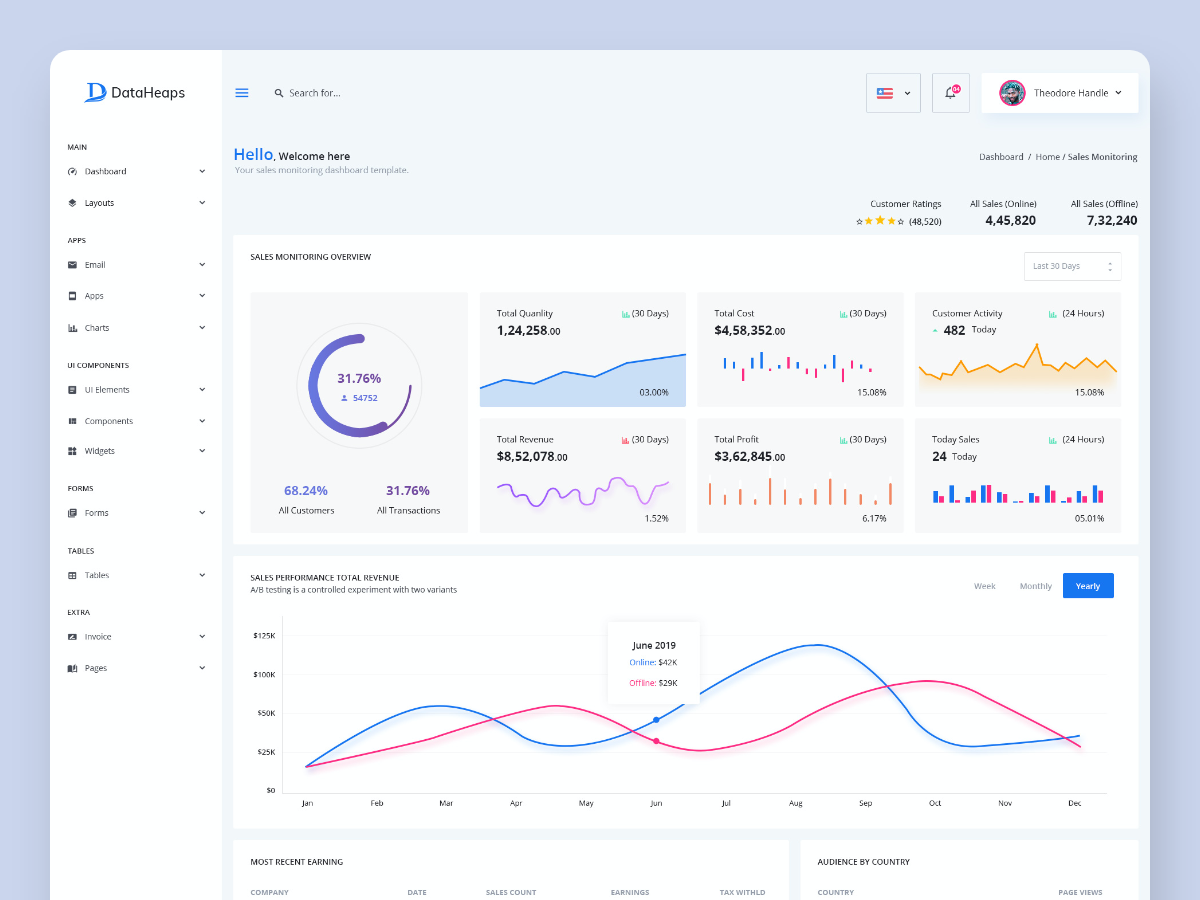The height and width of the screenshot is (900, 1200).
Task: Click the Charts bar icon in sidebar
Action: pyautogui.click(x=72, y=328)
